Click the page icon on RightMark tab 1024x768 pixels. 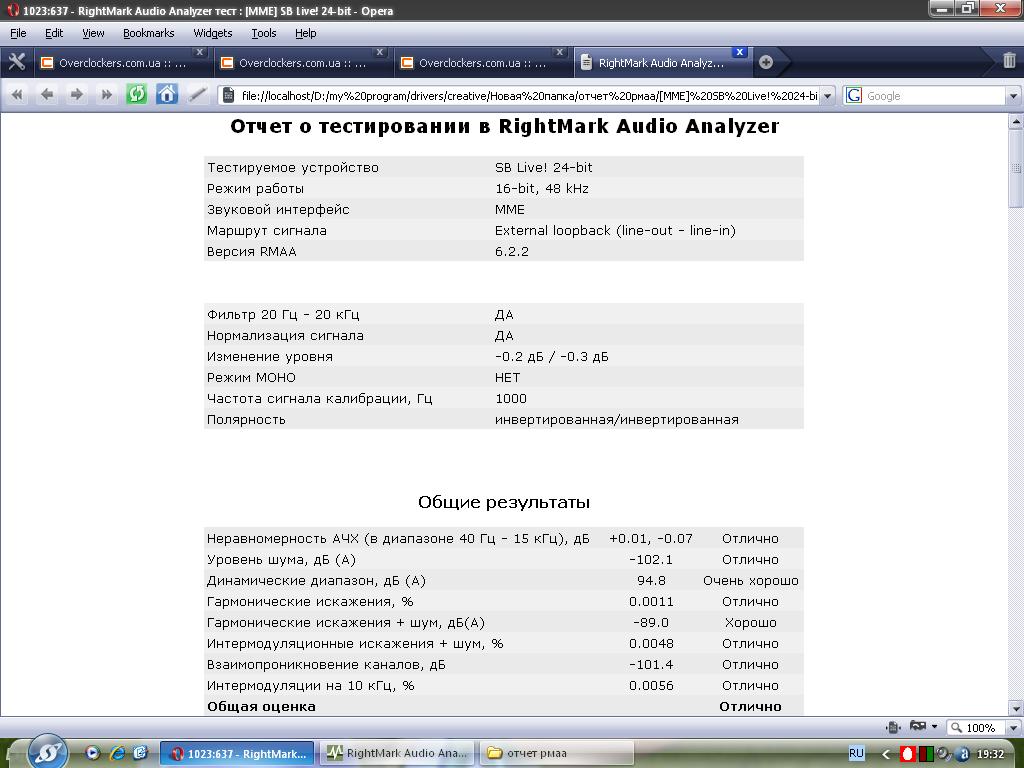click(x=586, y=62)
